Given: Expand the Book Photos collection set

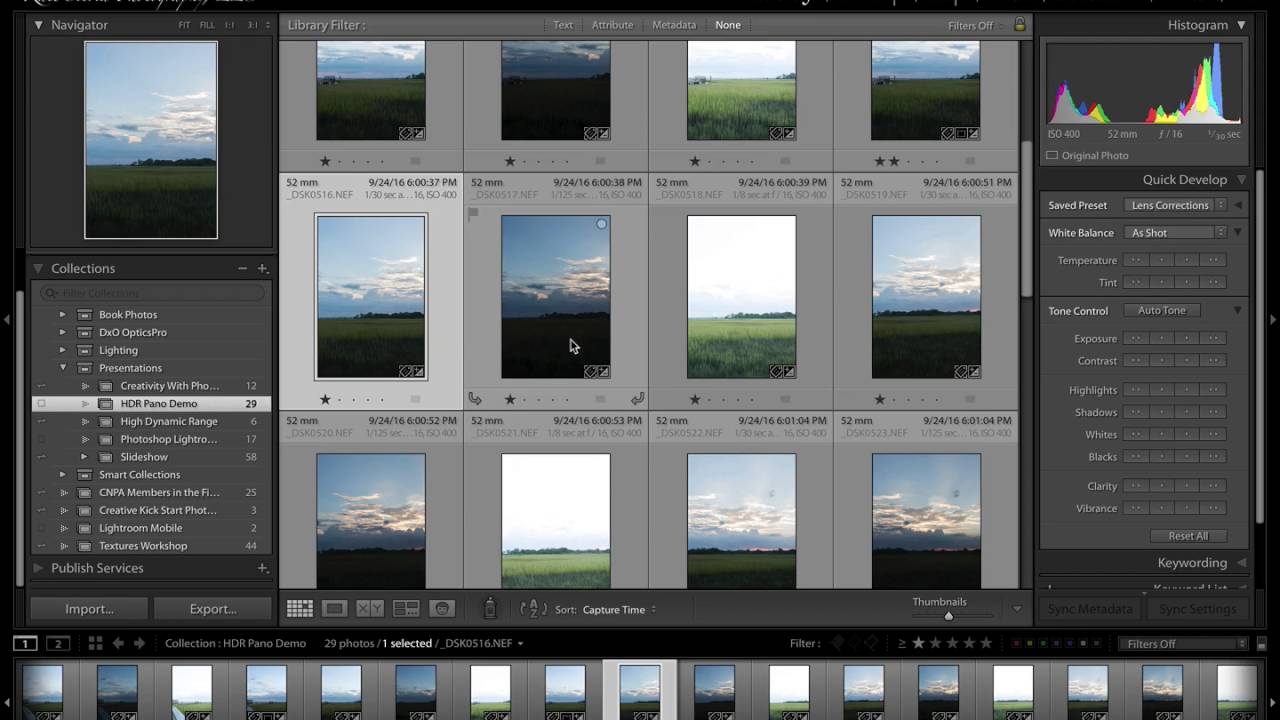Looking at the screenshot, I should [63, 314].
